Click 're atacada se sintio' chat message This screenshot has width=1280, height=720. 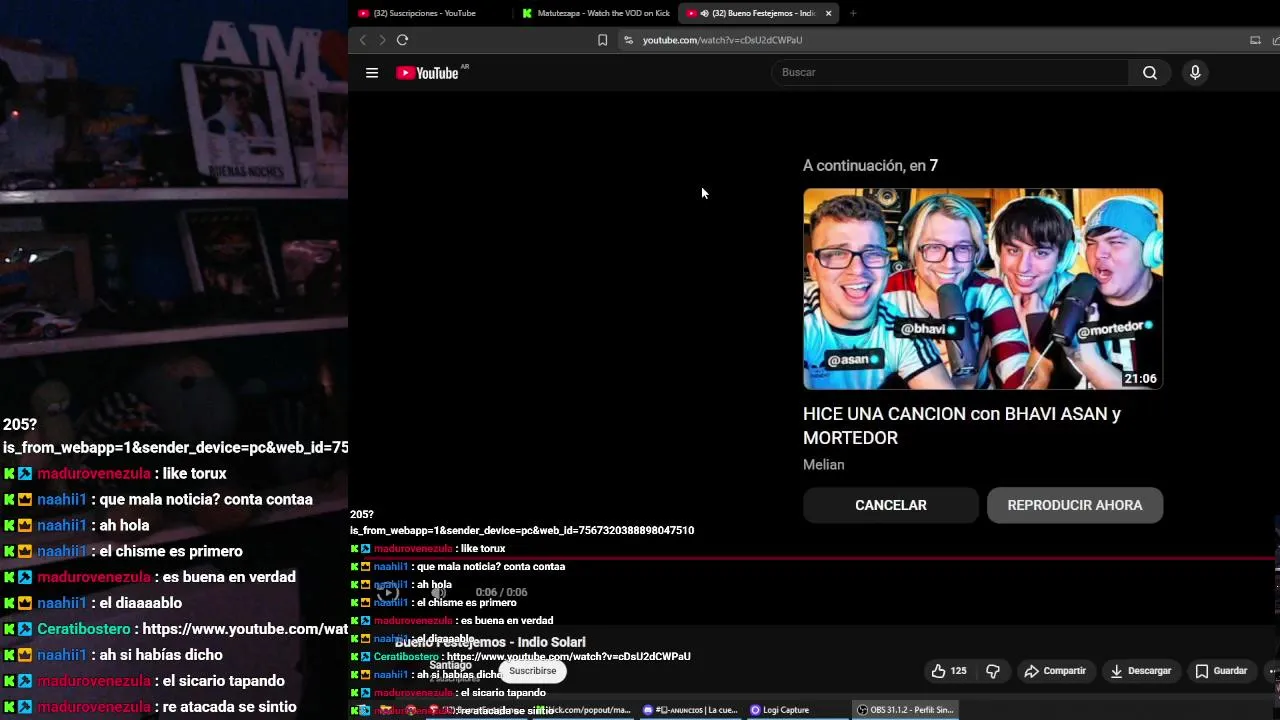(229, 707)
